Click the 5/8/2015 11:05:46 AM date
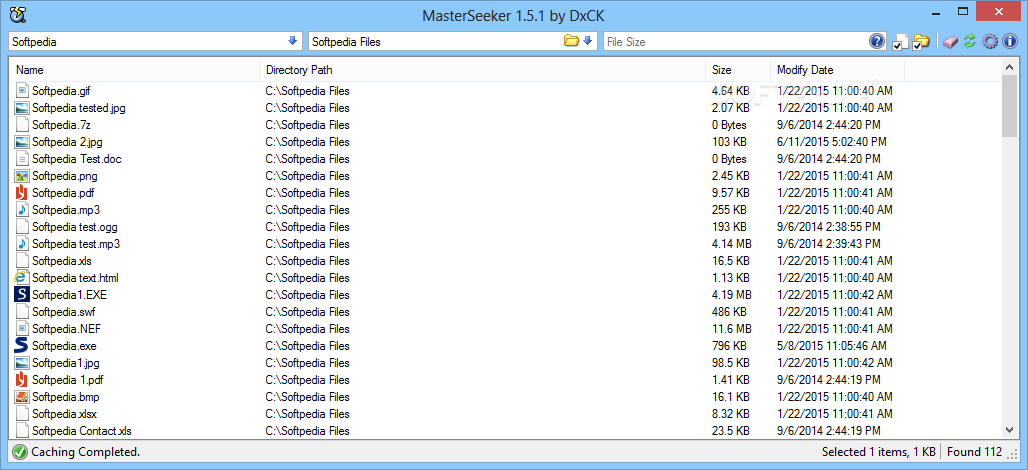 click(x=832, y=347)
